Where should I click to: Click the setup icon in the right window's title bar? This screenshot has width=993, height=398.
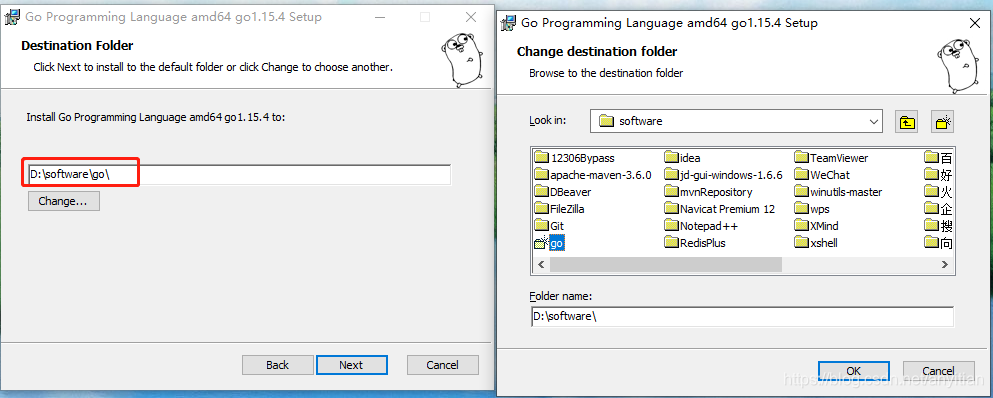click(x=508, y=23)
